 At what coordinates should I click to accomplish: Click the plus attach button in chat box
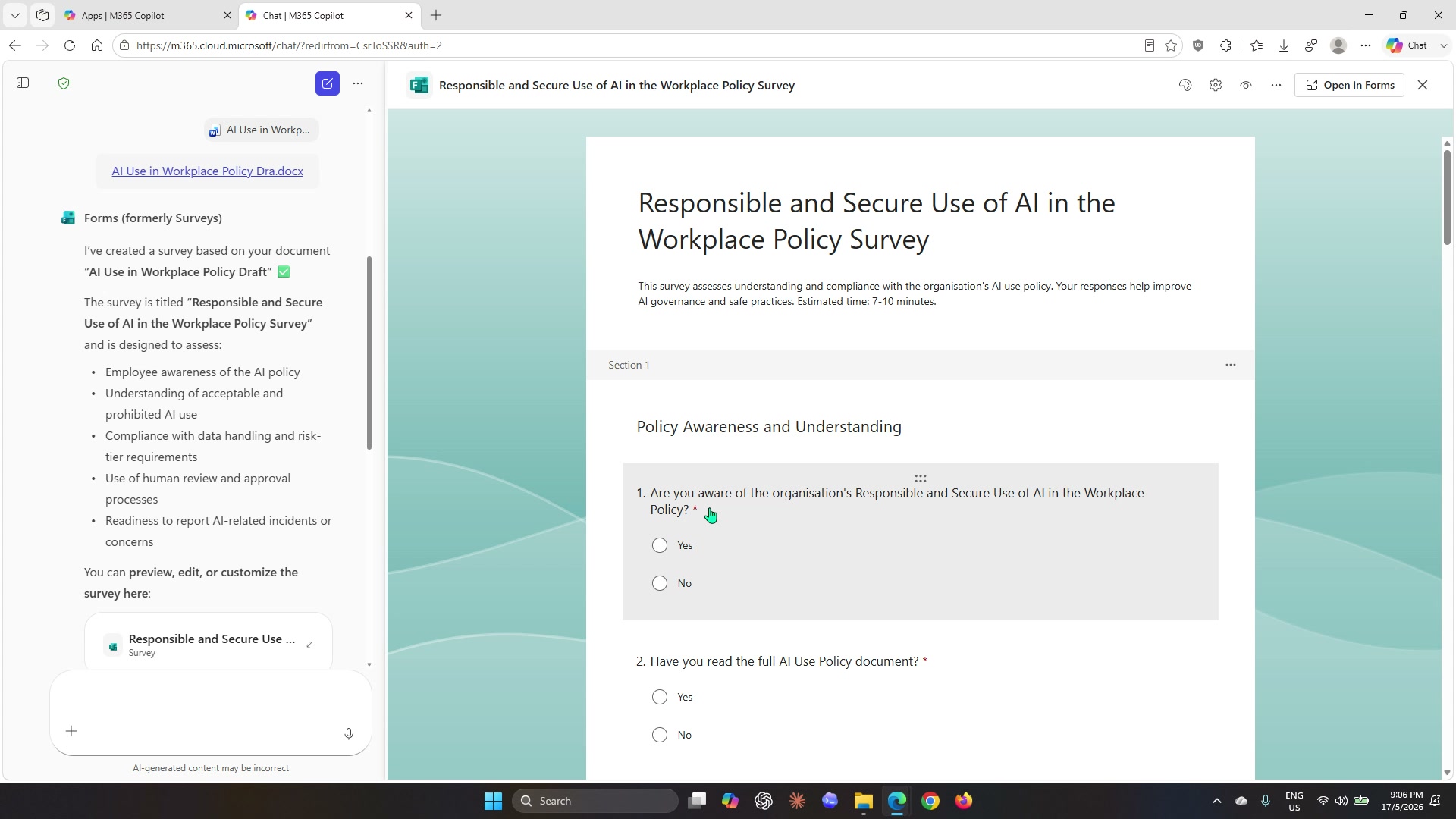point(71,731)
